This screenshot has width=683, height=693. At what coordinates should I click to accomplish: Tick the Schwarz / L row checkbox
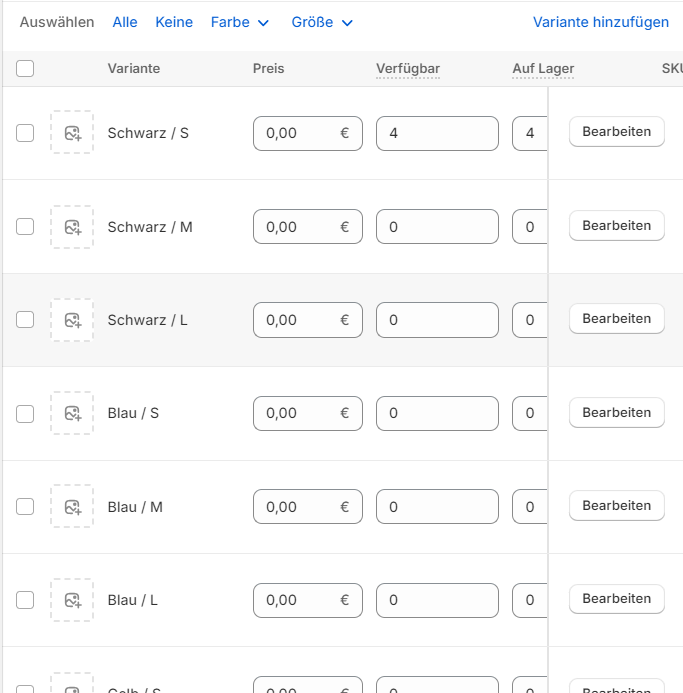(x=25, y=320)
